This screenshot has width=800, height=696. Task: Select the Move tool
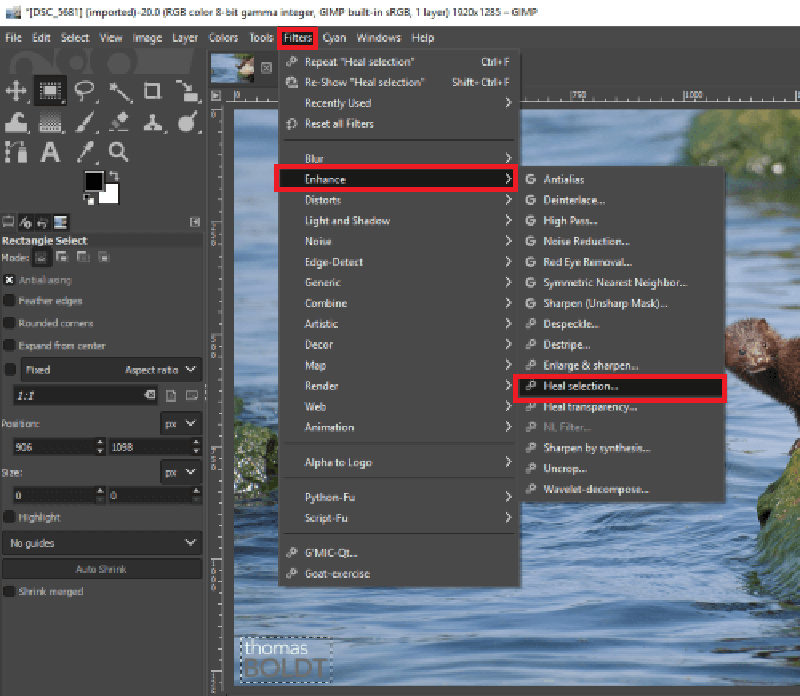click(x=17, y=89)
